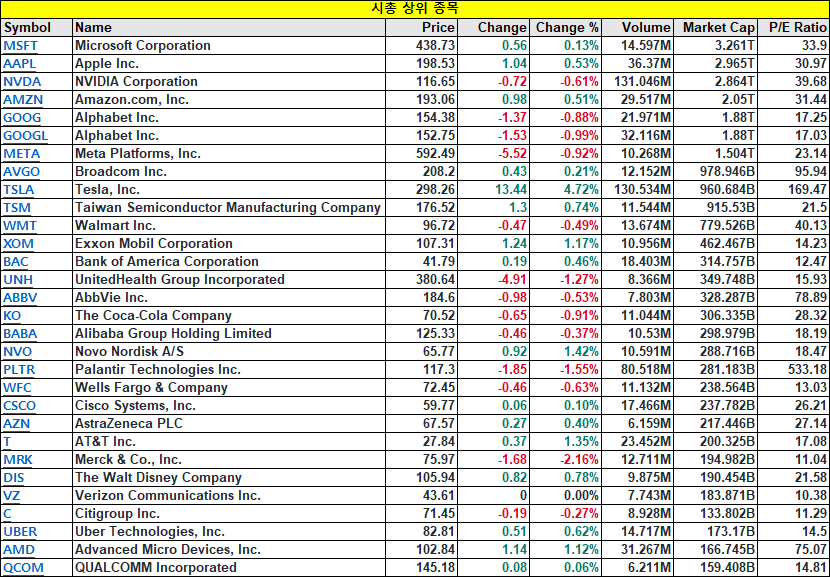Select Tesla change percent 4.72%
The height and width of the screenshot is (577, 830).
point(566,190)
